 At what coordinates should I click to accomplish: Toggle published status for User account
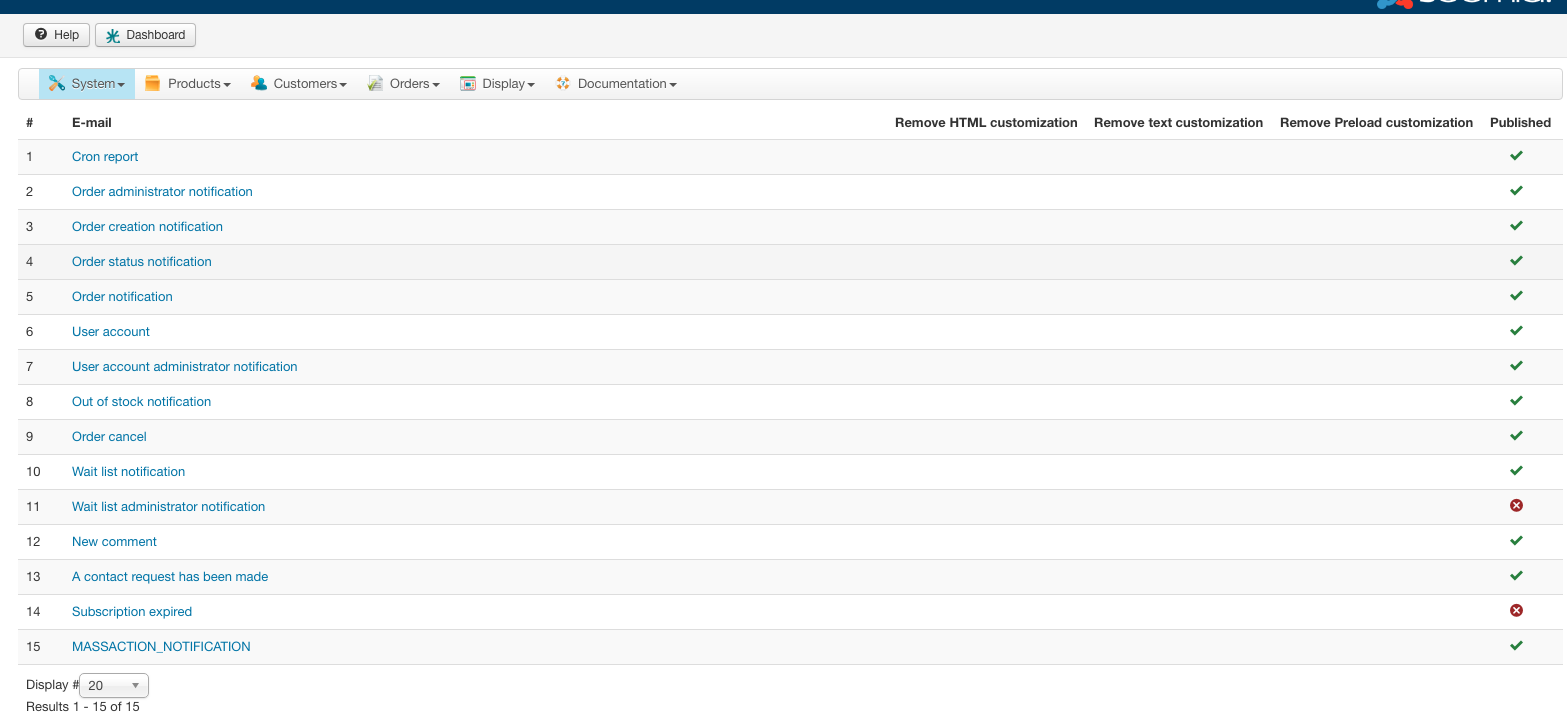click(x=1516, y=331)
